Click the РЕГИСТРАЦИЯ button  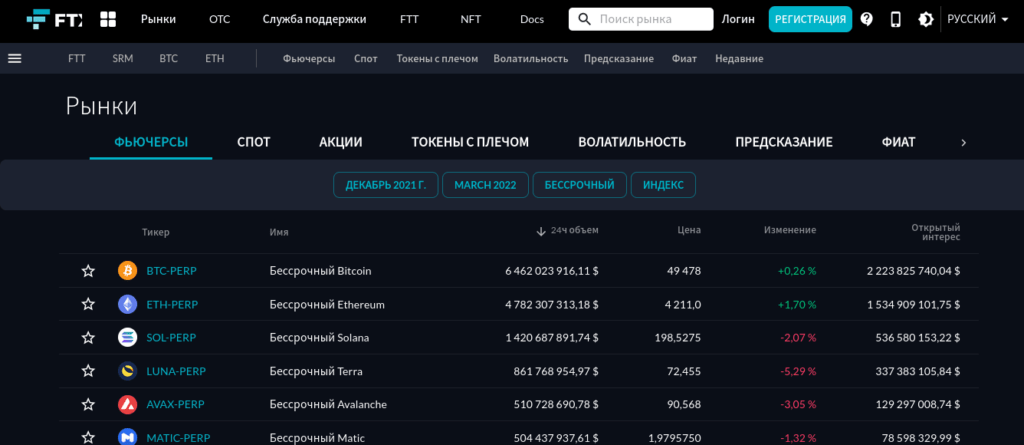[810, 19]
